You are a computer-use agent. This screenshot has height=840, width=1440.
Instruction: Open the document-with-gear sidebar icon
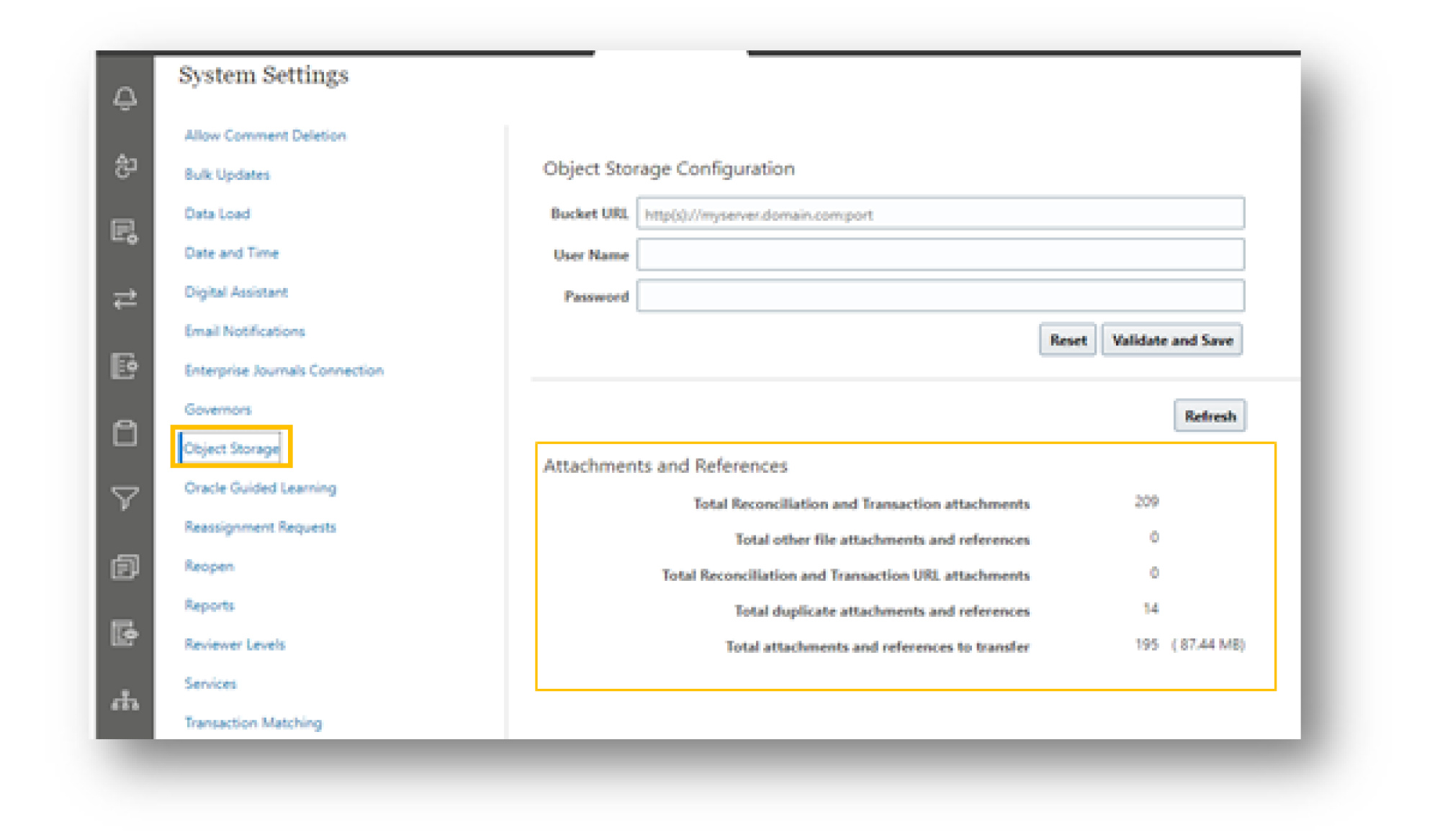point(125,366)
